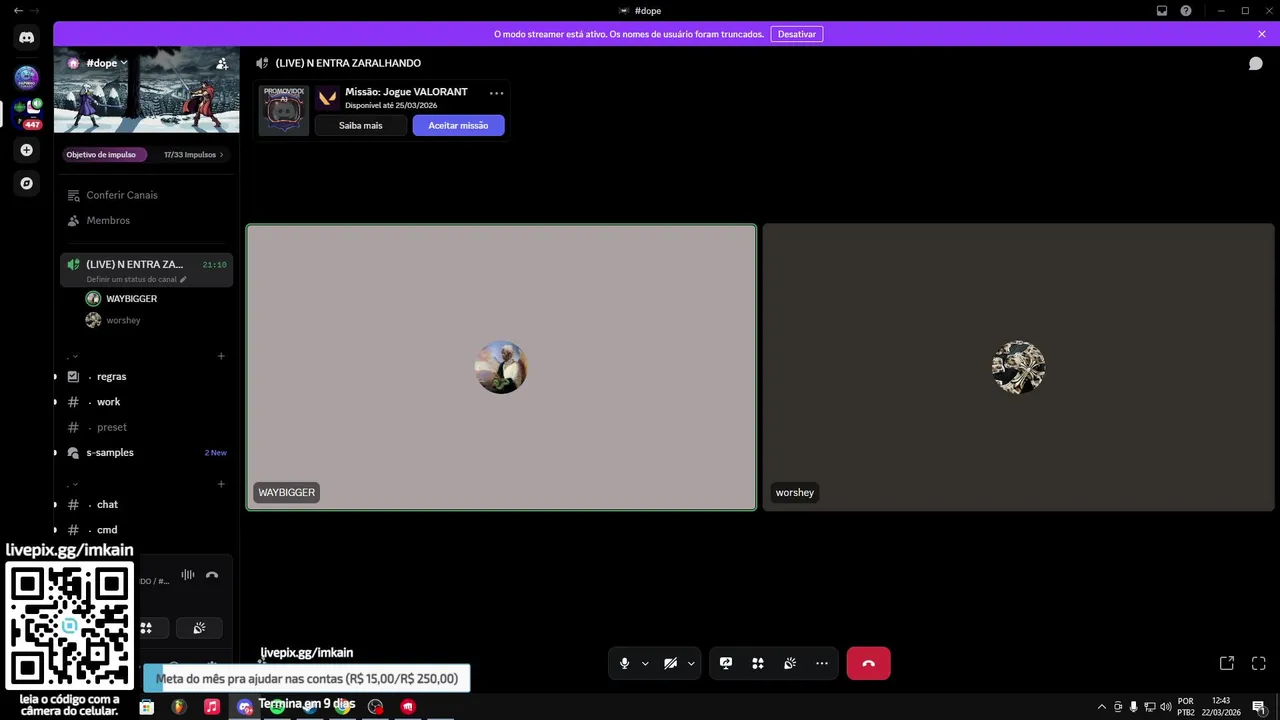The width and height of the screenshot is (1280, 720).
Task: Open the Discord help icon in the title bar
Action: coord(1186,11)
